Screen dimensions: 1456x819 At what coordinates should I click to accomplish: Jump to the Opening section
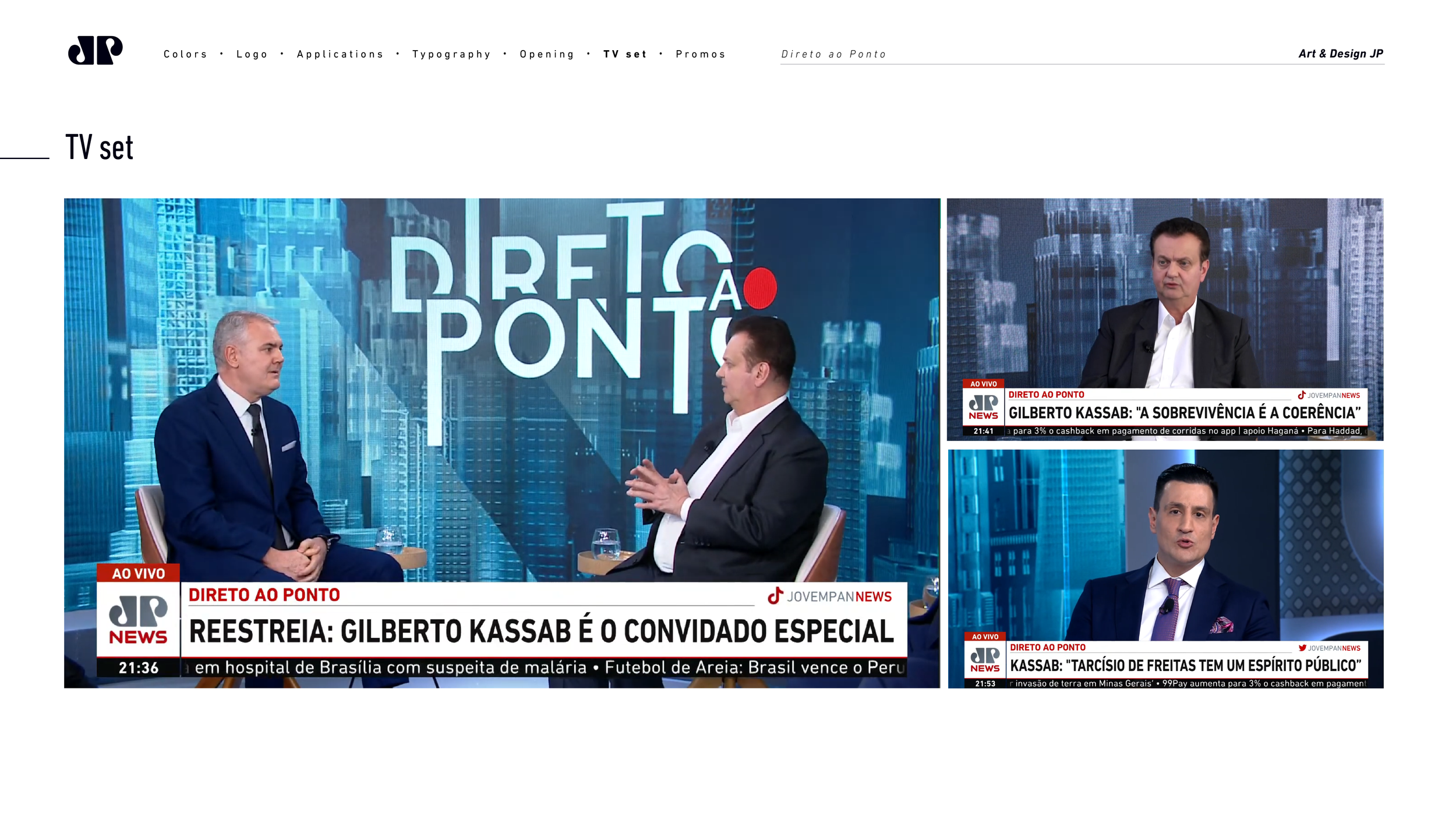point(546,54)
